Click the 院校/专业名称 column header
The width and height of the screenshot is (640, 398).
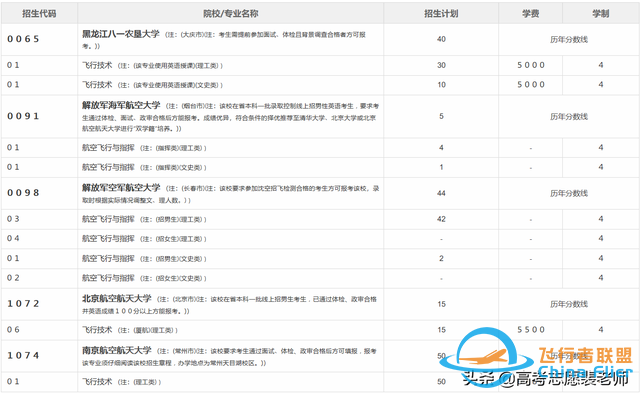[x=231, y=13]
